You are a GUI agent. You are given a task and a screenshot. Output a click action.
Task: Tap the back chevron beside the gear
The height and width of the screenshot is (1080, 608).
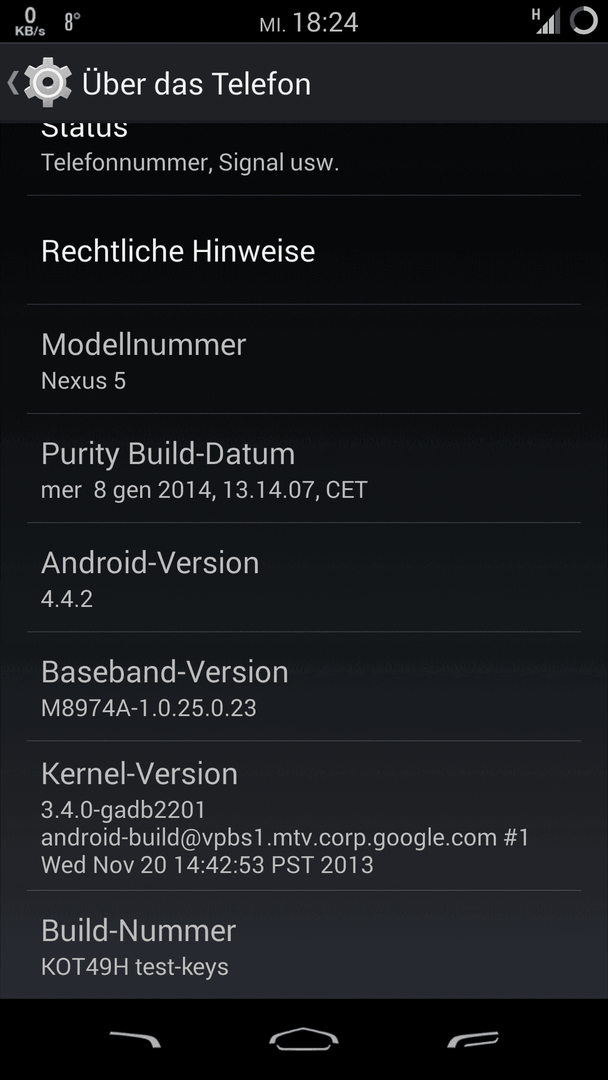[12, 83]
